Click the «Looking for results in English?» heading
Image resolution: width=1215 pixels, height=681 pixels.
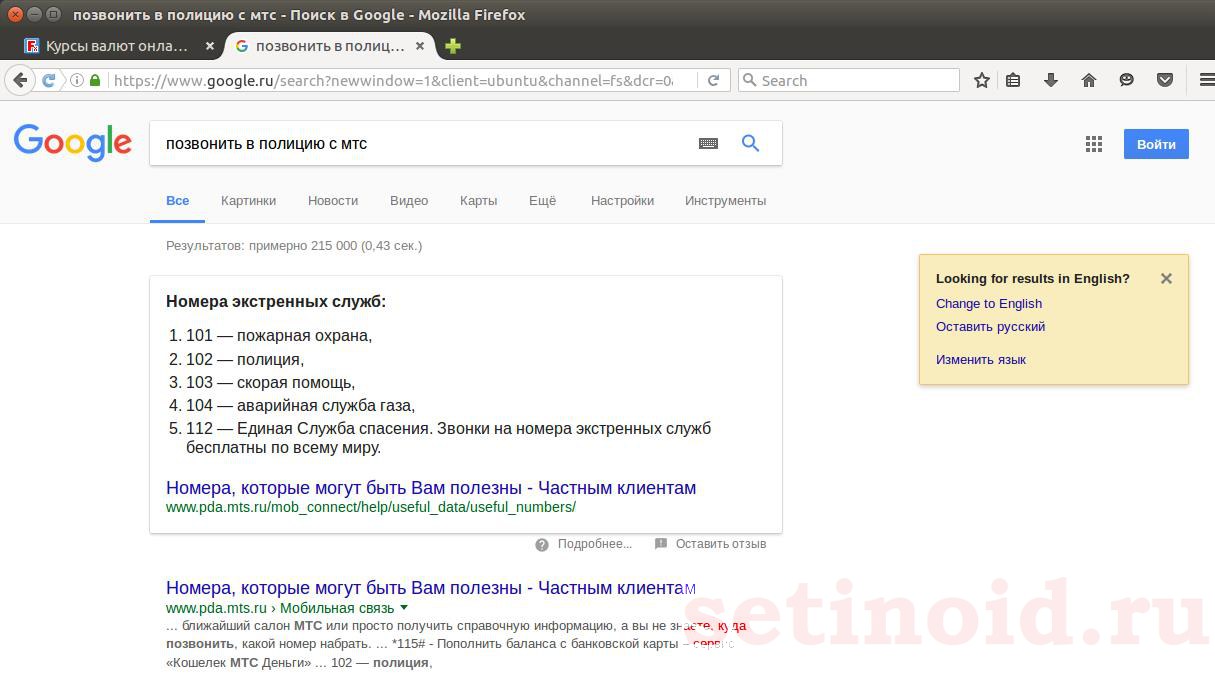tap(1033, 279)
